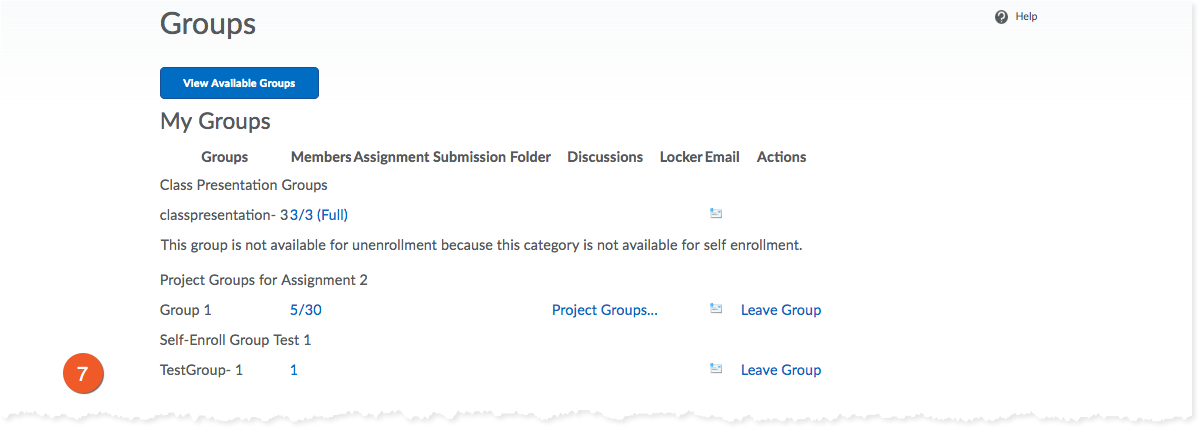Leave Group 1 using Leave Group link
The height and width of the screenshot is (429, 1199).
pos(780,311)
